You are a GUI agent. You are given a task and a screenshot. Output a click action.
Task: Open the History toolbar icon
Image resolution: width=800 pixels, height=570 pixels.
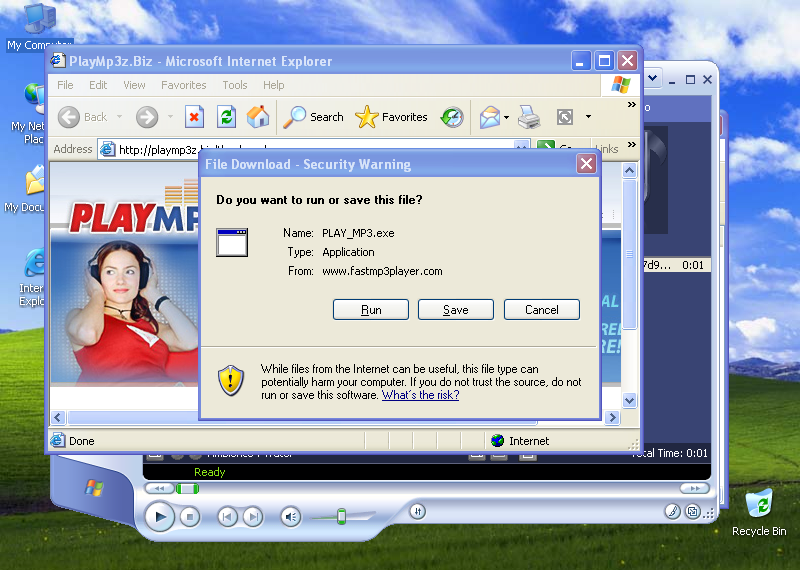pyautogui.click(x=452, y=117)
